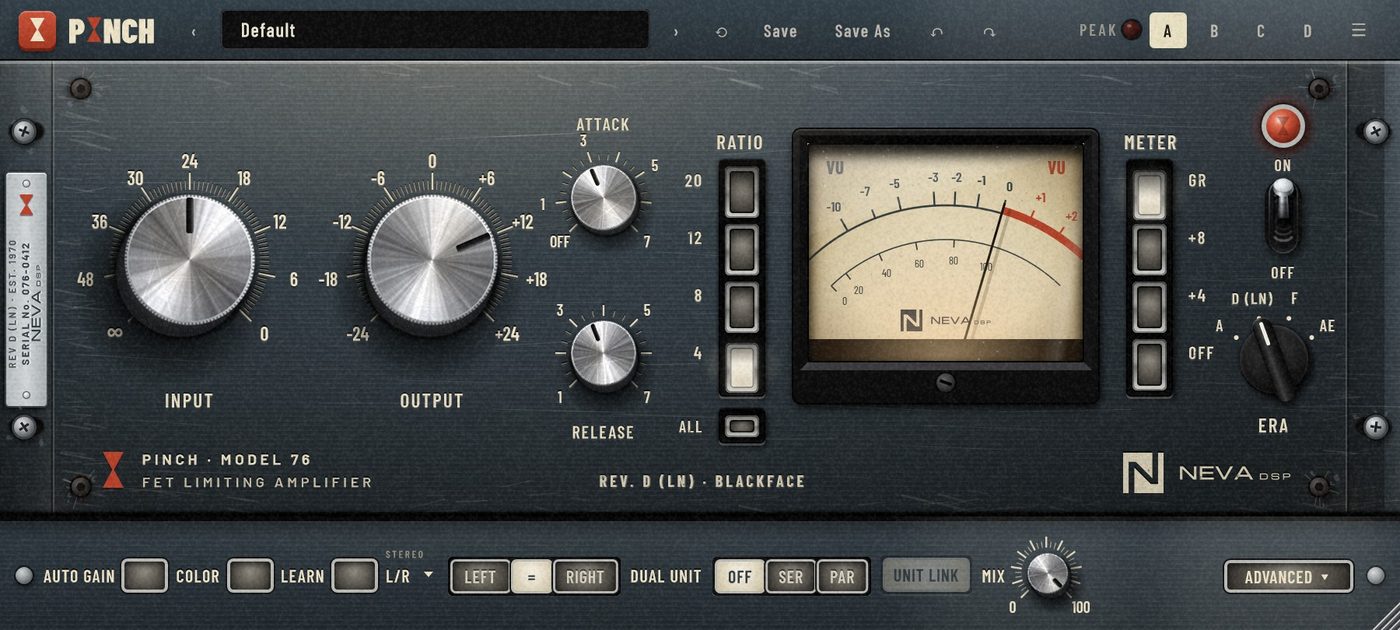Adjust the RELEASE knob

click(x=603, y=353)
